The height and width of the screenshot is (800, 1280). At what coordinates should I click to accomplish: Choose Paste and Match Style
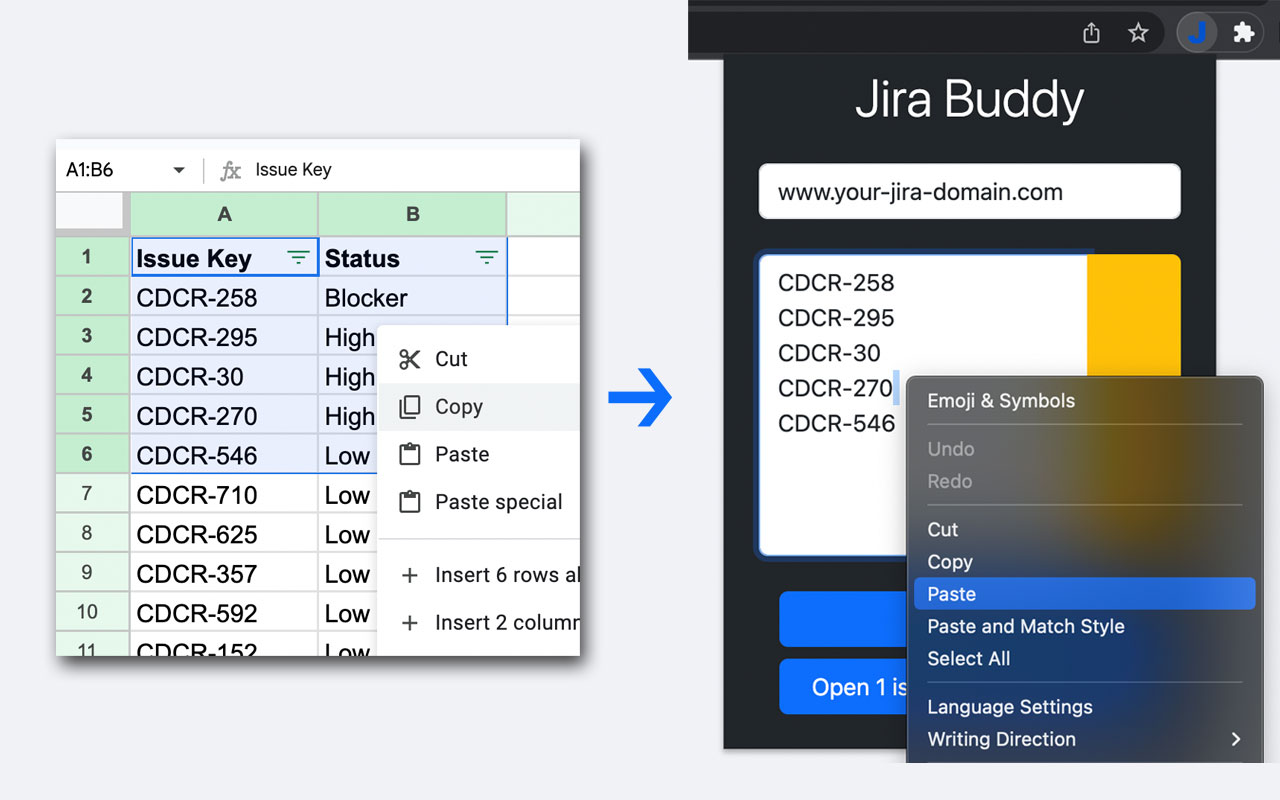(1084, 626)
